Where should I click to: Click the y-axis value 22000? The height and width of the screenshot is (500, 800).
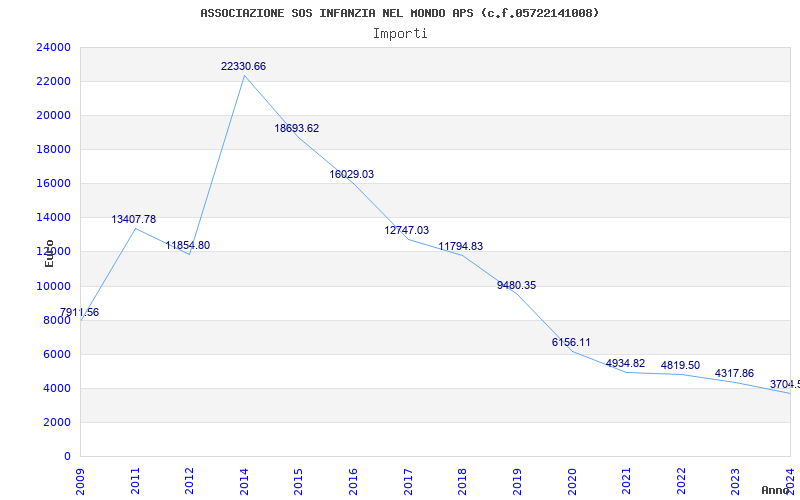pos(53,82)
